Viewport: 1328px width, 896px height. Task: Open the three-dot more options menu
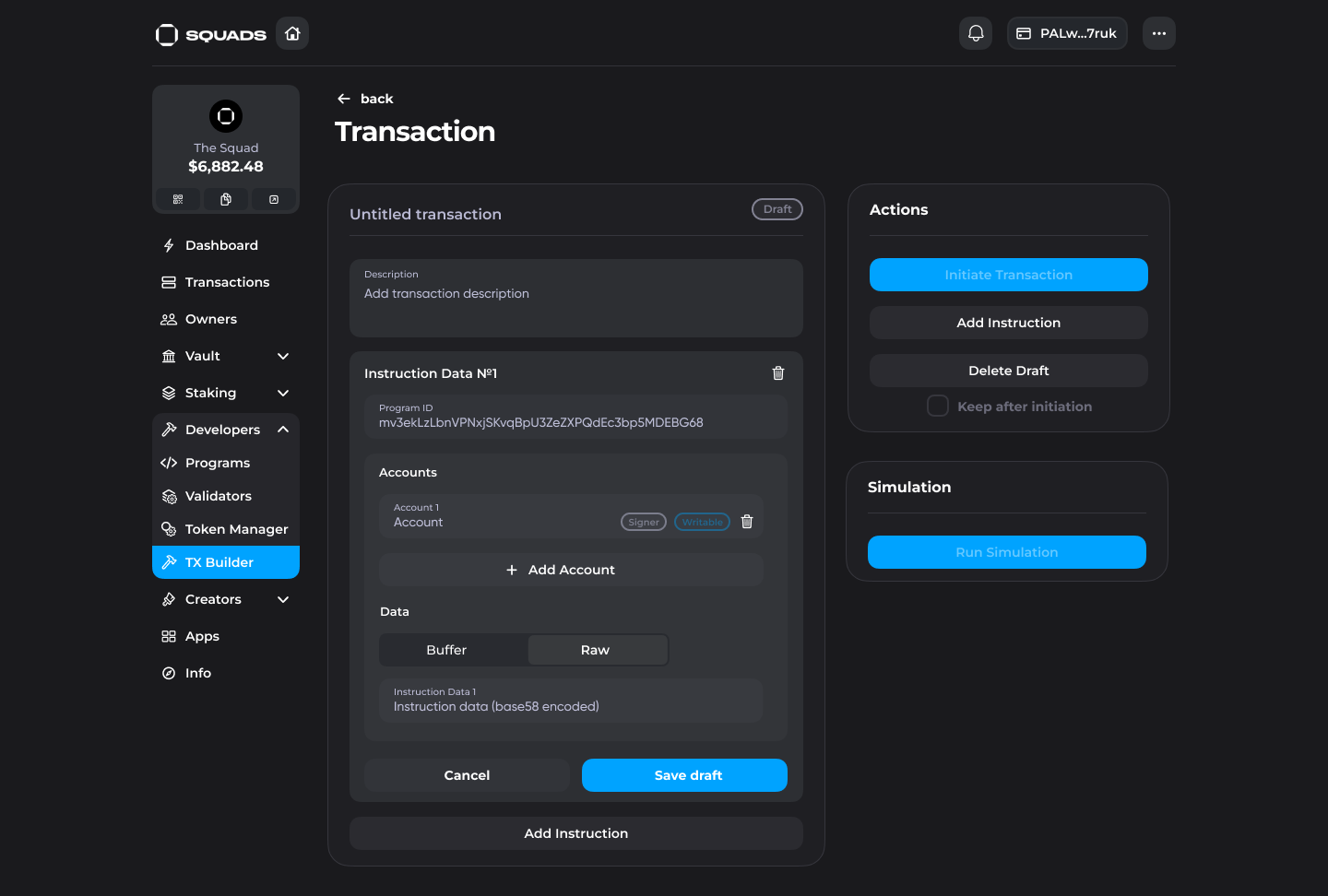pyautogui.click(x=1158, y=34)
